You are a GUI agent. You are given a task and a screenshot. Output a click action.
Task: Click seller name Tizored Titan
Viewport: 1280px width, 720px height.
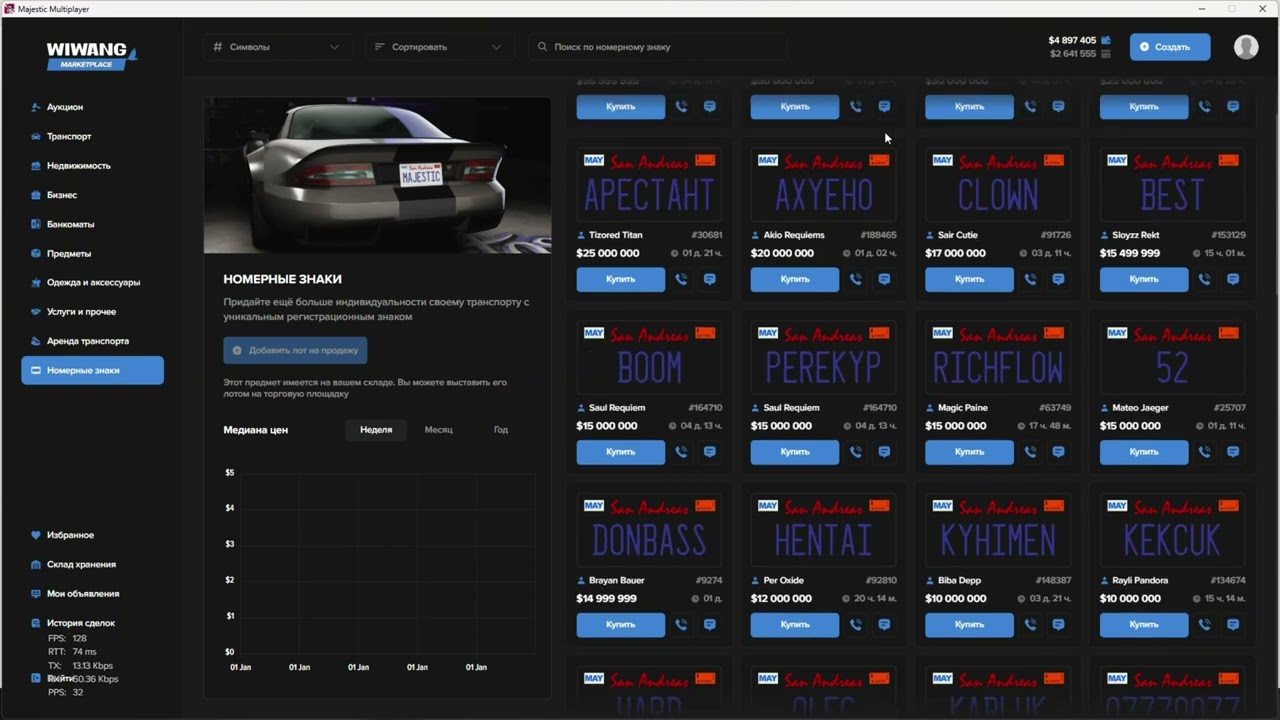pos(616,235)
